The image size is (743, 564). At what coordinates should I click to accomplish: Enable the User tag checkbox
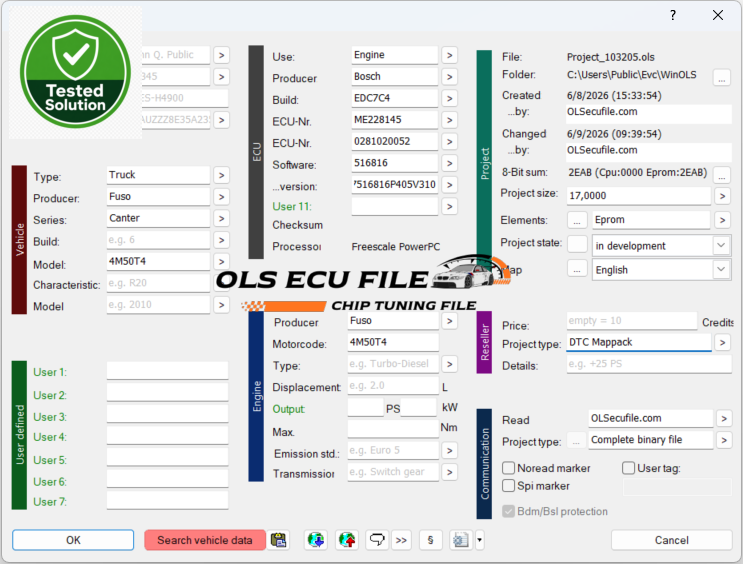(628, 468)
